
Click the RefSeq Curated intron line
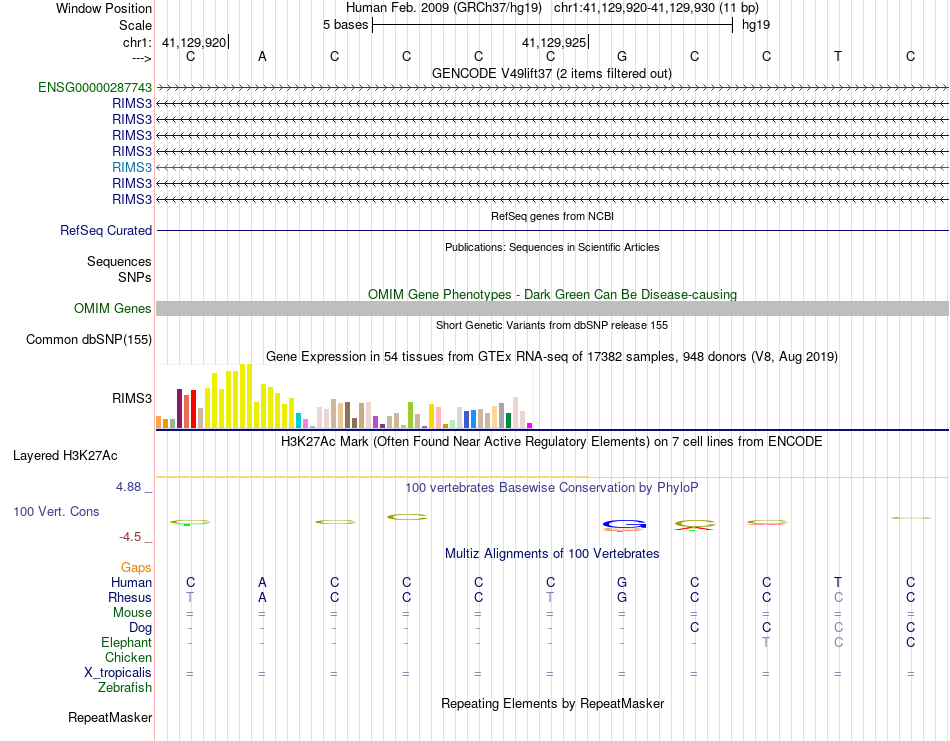pos(552,231)
